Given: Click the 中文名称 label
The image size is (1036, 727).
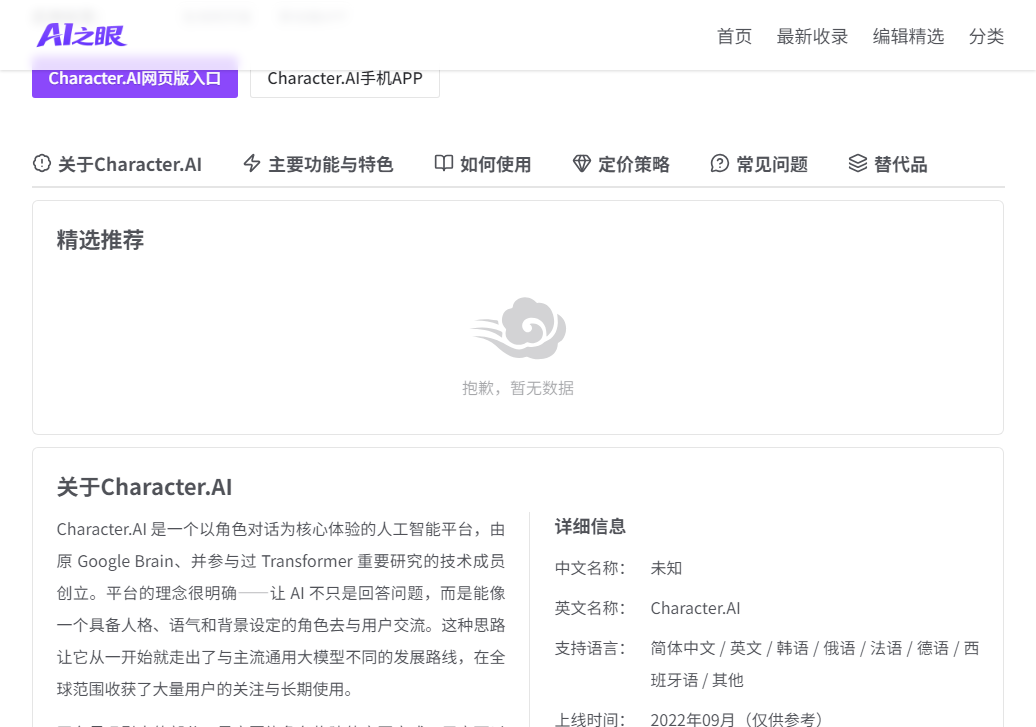Looking at the screenshot, I should (x=590, y=568).
